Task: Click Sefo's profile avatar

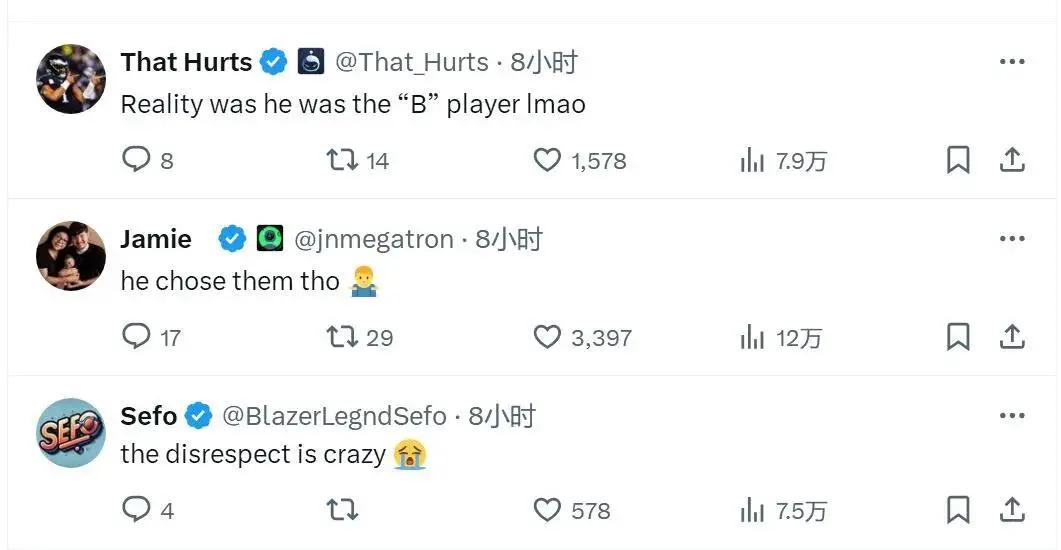Action: tap(71, 433)
